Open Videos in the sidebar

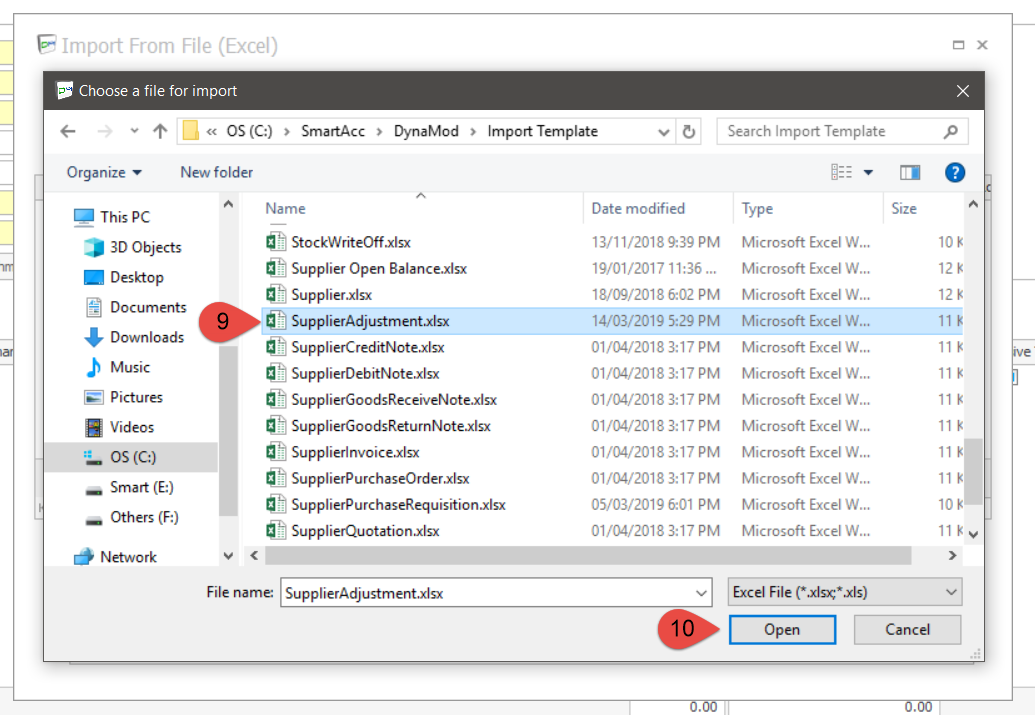point(119,427)
